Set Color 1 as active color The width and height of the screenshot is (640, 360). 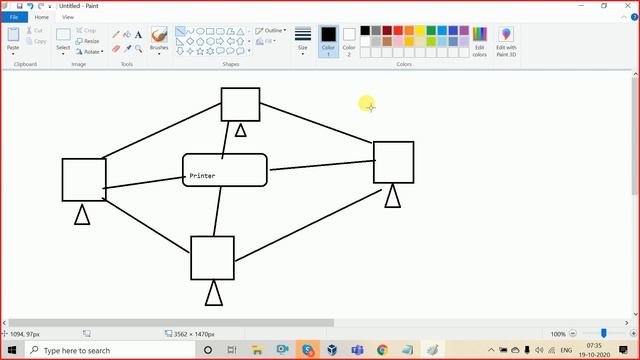coord(329,41)
